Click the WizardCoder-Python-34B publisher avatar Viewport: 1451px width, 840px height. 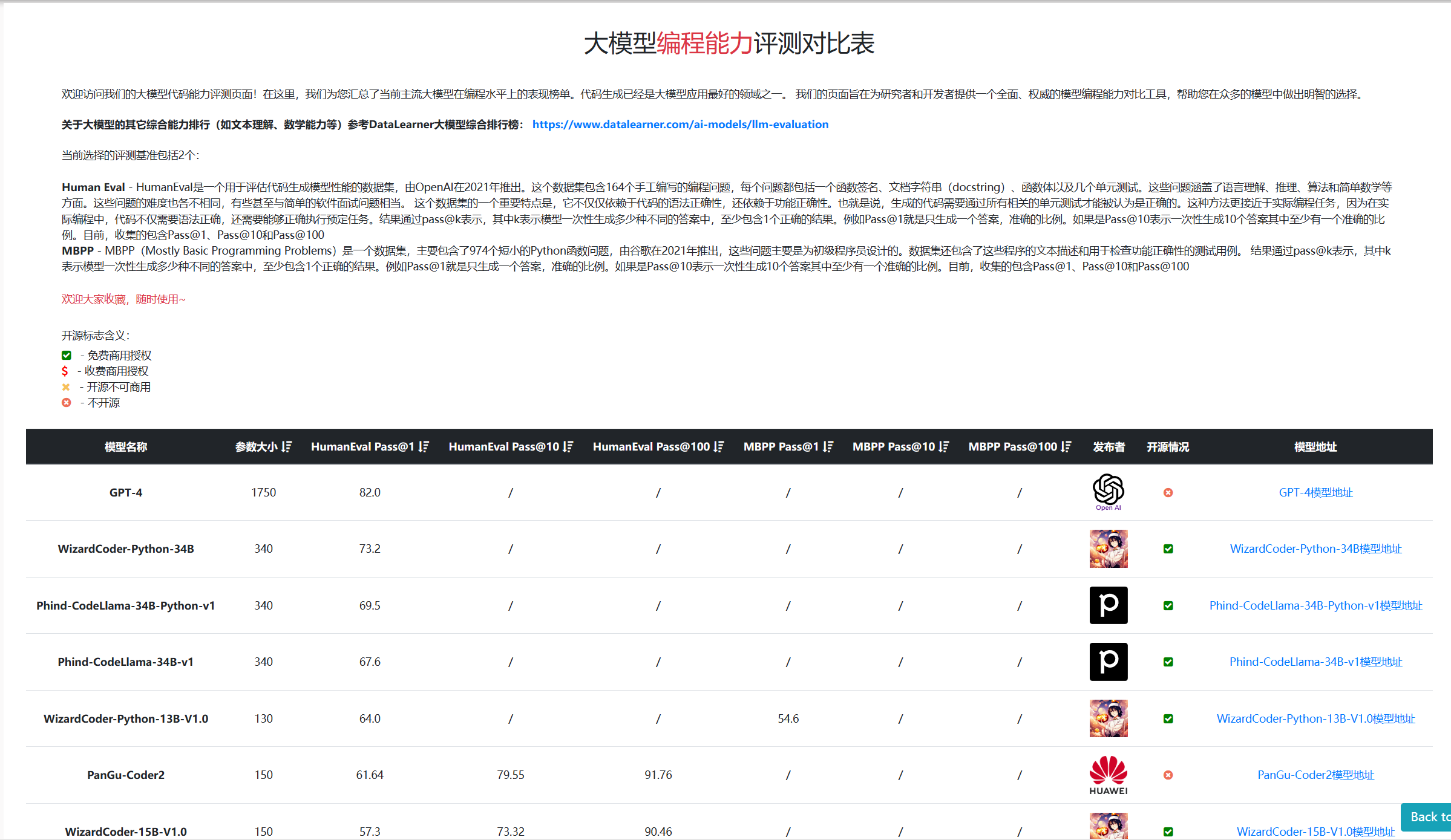[x=1108, y=549]
